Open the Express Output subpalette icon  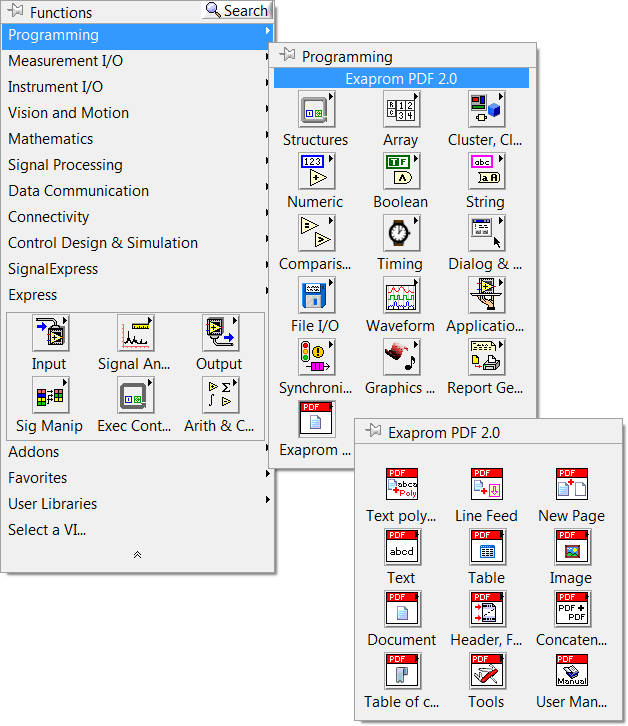[220, 333]
